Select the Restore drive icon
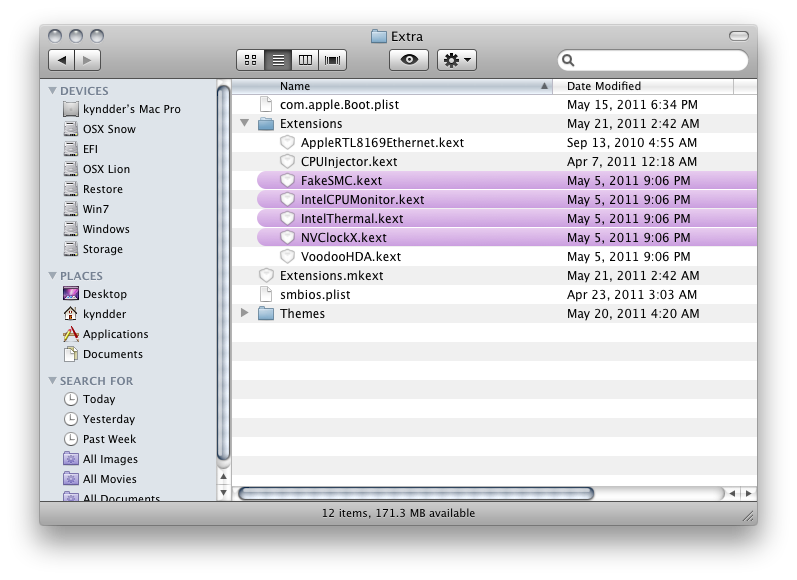 71,189
